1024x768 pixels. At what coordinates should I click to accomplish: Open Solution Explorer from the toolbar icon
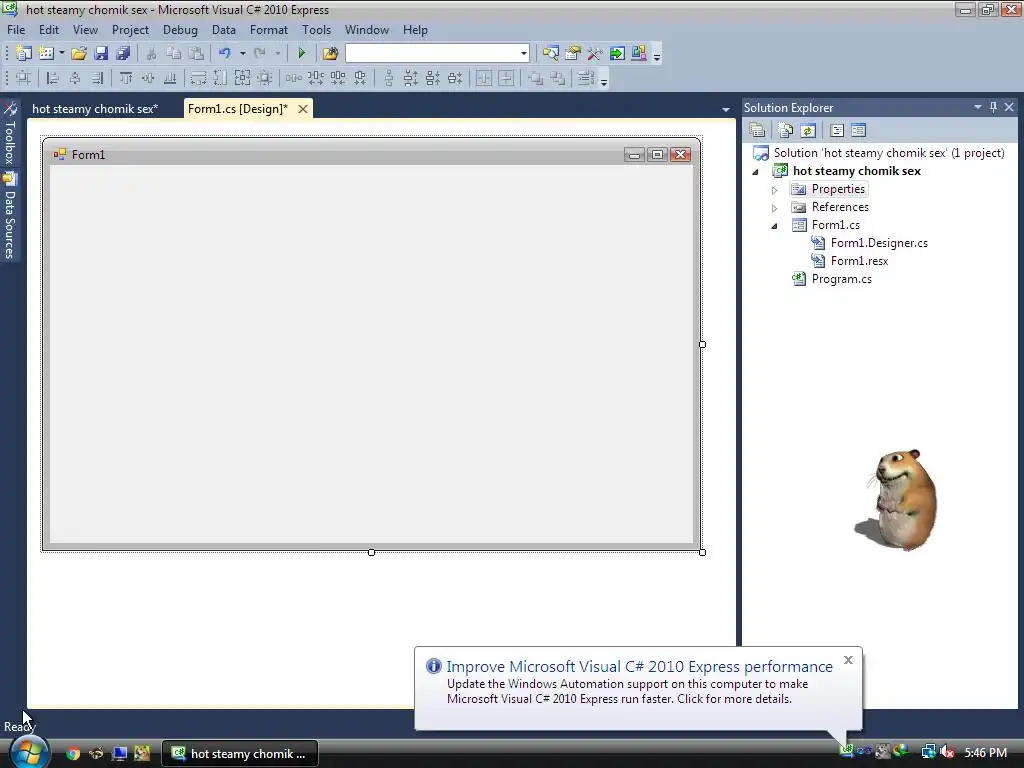551,53
